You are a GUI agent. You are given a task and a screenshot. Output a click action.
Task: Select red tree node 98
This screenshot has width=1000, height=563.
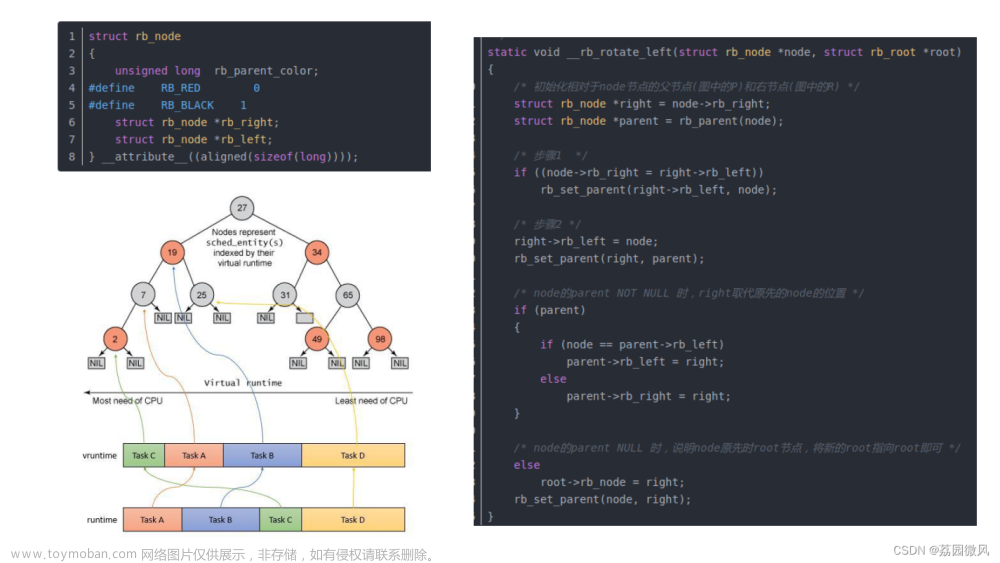(380, 339)
